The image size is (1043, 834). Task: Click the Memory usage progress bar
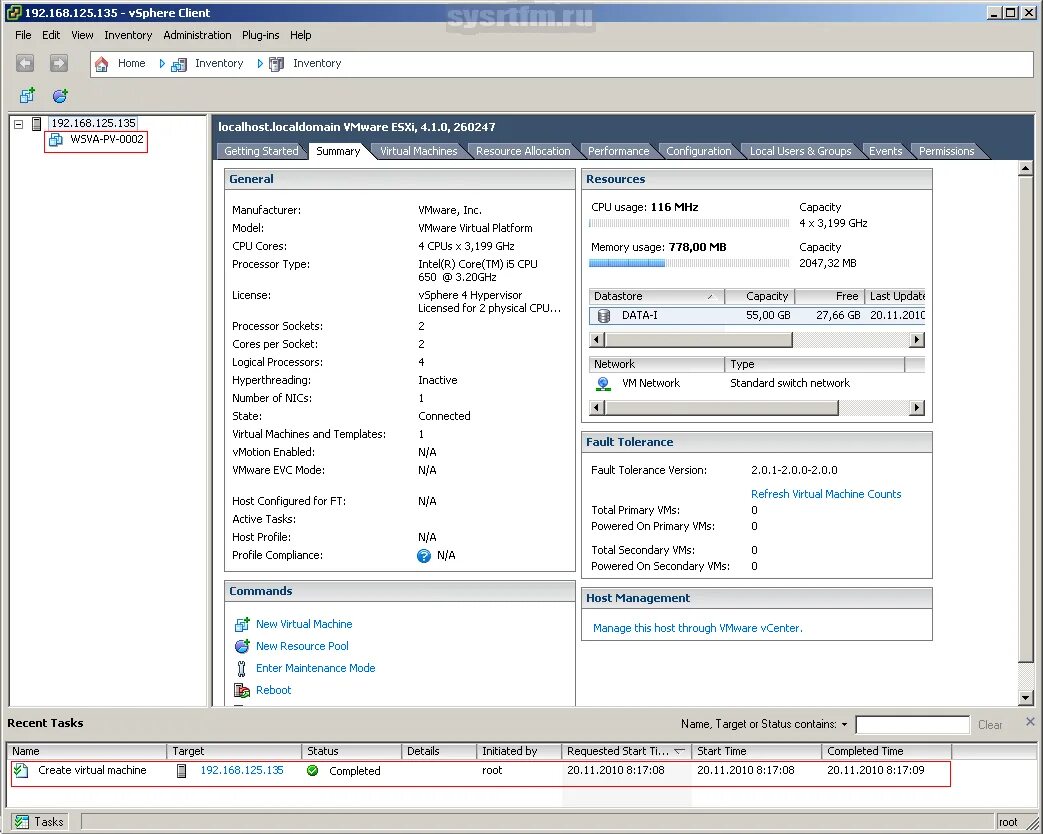tap(689, 263)
